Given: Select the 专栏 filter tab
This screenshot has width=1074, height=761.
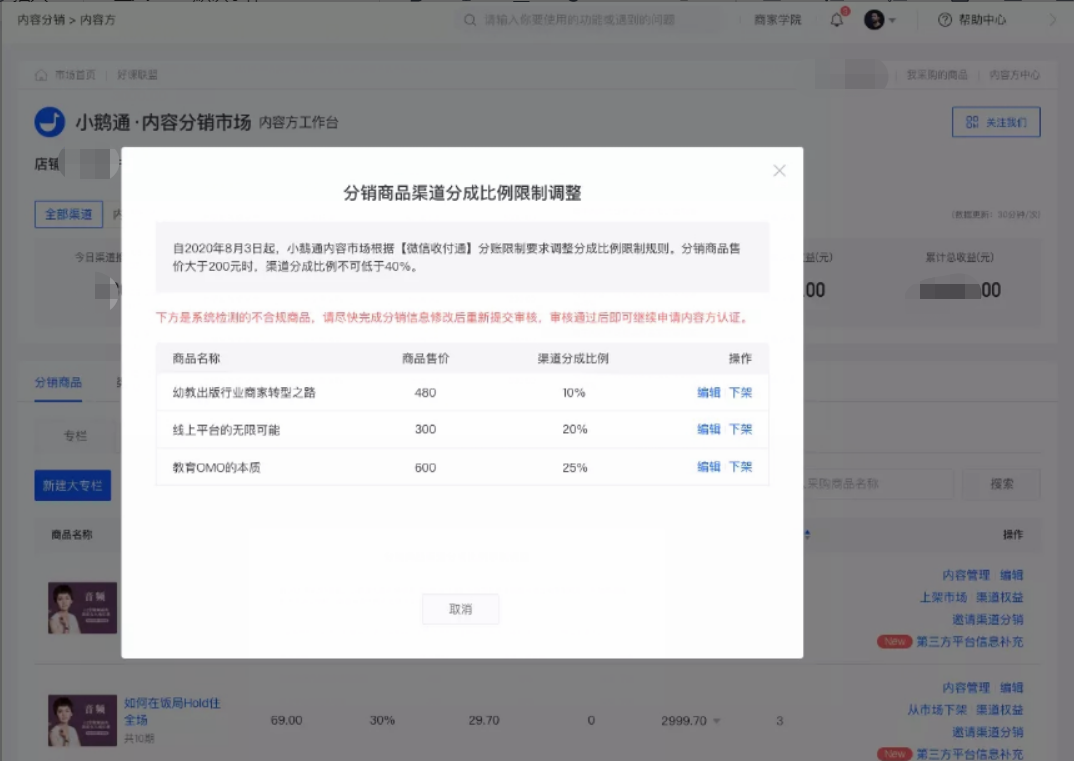Looking at the screenshot, I should (75, 436).
